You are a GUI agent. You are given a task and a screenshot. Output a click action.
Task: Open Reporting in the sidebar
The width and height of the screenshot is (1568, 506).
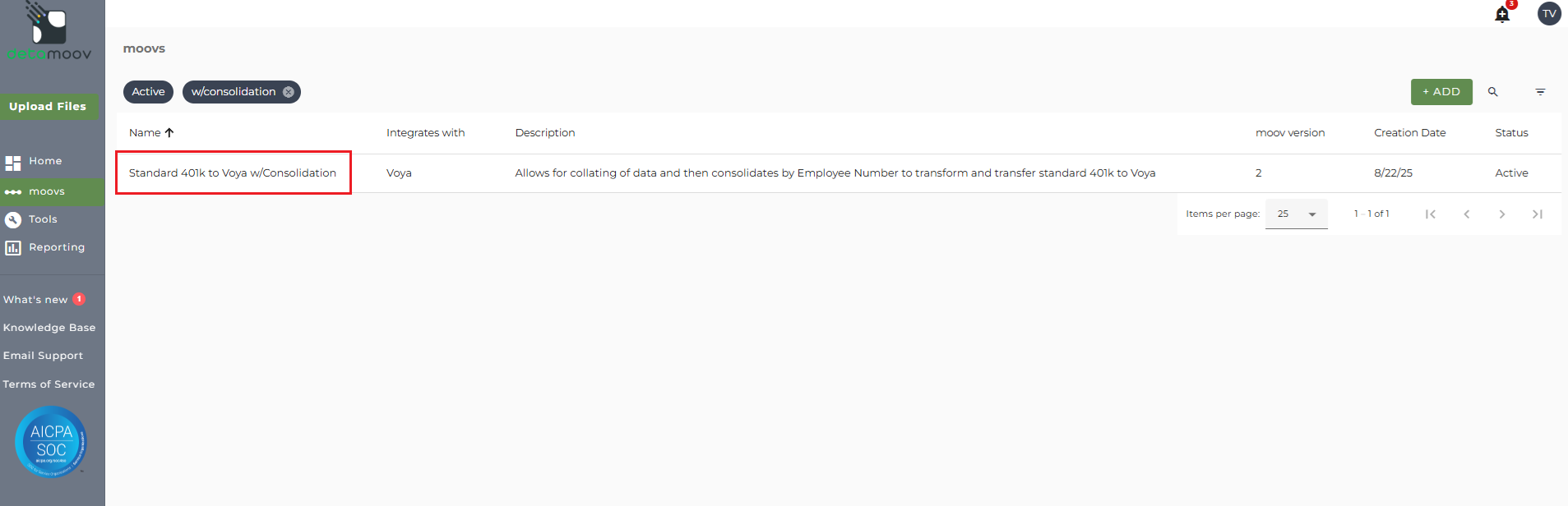point(56,247)
